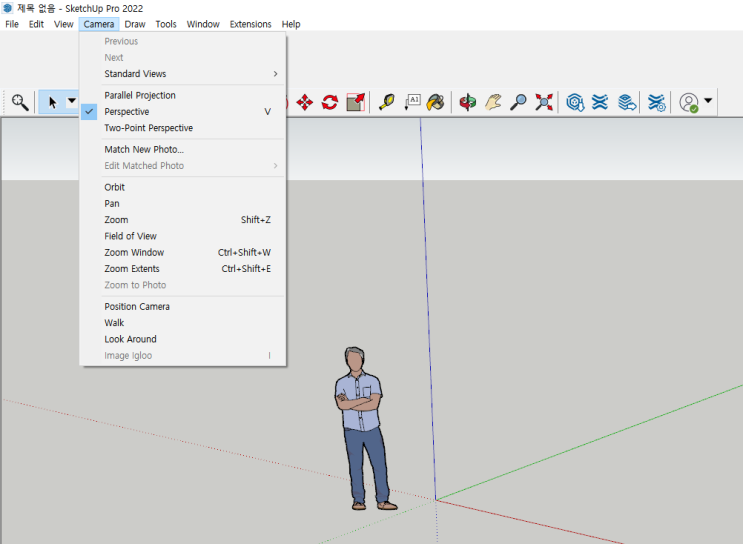
Task: Choose Match New Photo... entry
Action: (183, 149)
